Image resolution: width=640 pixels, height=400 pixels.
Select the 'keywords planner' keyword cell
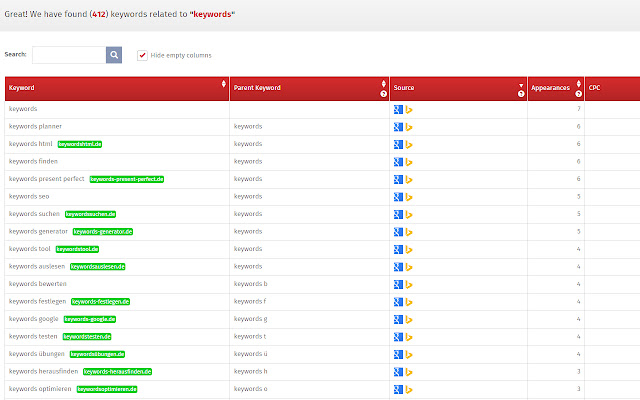[117, 127]
